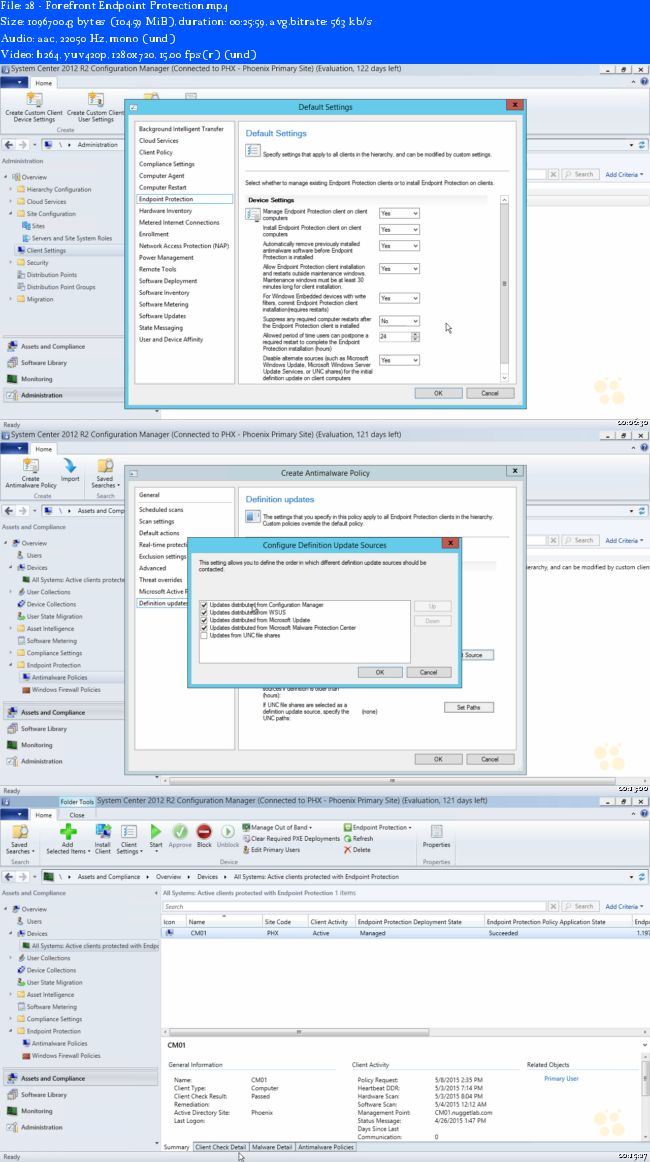Click the Device Settings icon in Default Settings

tap(253, 214)
